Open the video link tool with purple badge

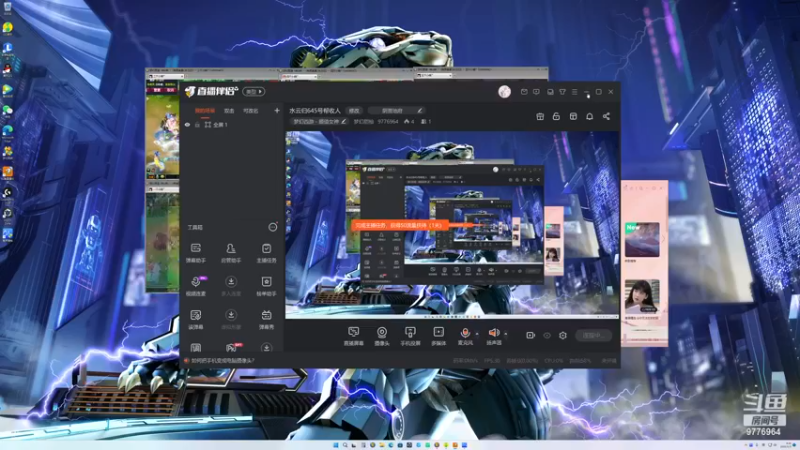pyautogui.click(x=196, y=286)
